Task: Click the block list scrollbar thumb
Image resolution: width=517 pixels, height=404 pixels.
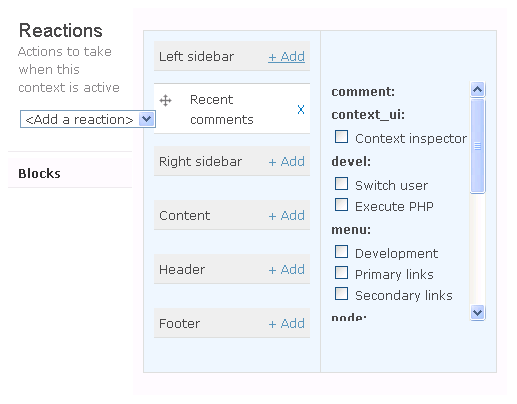Action: pyautogui.click(x=477, y=146)
